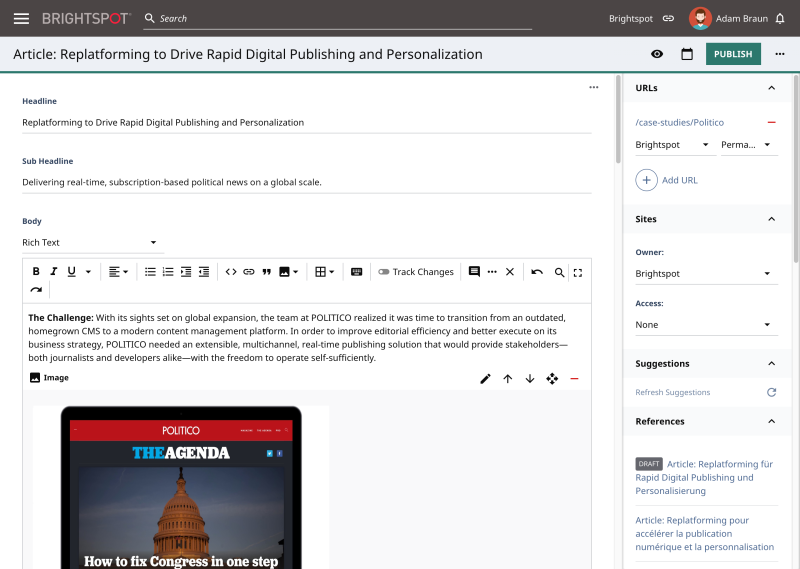Image resolution: width=800 pixels, height=569 pixels.
Task: Toggle Track Changes switch
Action: tap(384, 272)
